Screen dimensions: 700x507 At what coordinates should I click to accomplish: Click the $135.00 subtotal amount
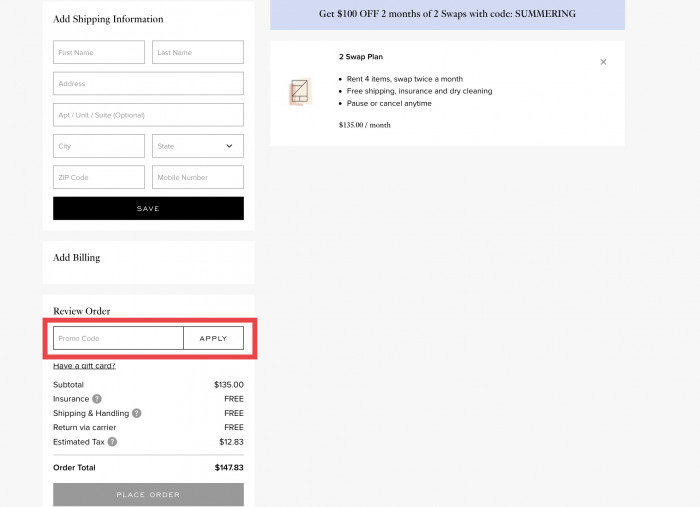click(x=229, y=385)
